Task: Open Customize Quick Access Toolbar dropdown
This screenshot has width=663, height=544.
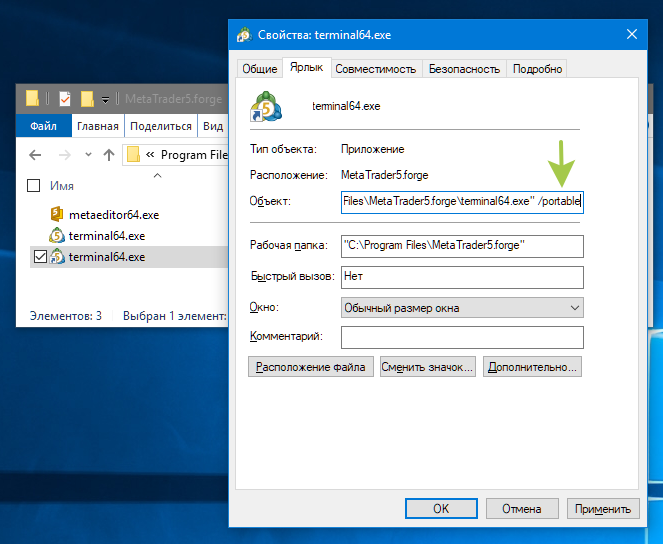Action: coord(105,99)
